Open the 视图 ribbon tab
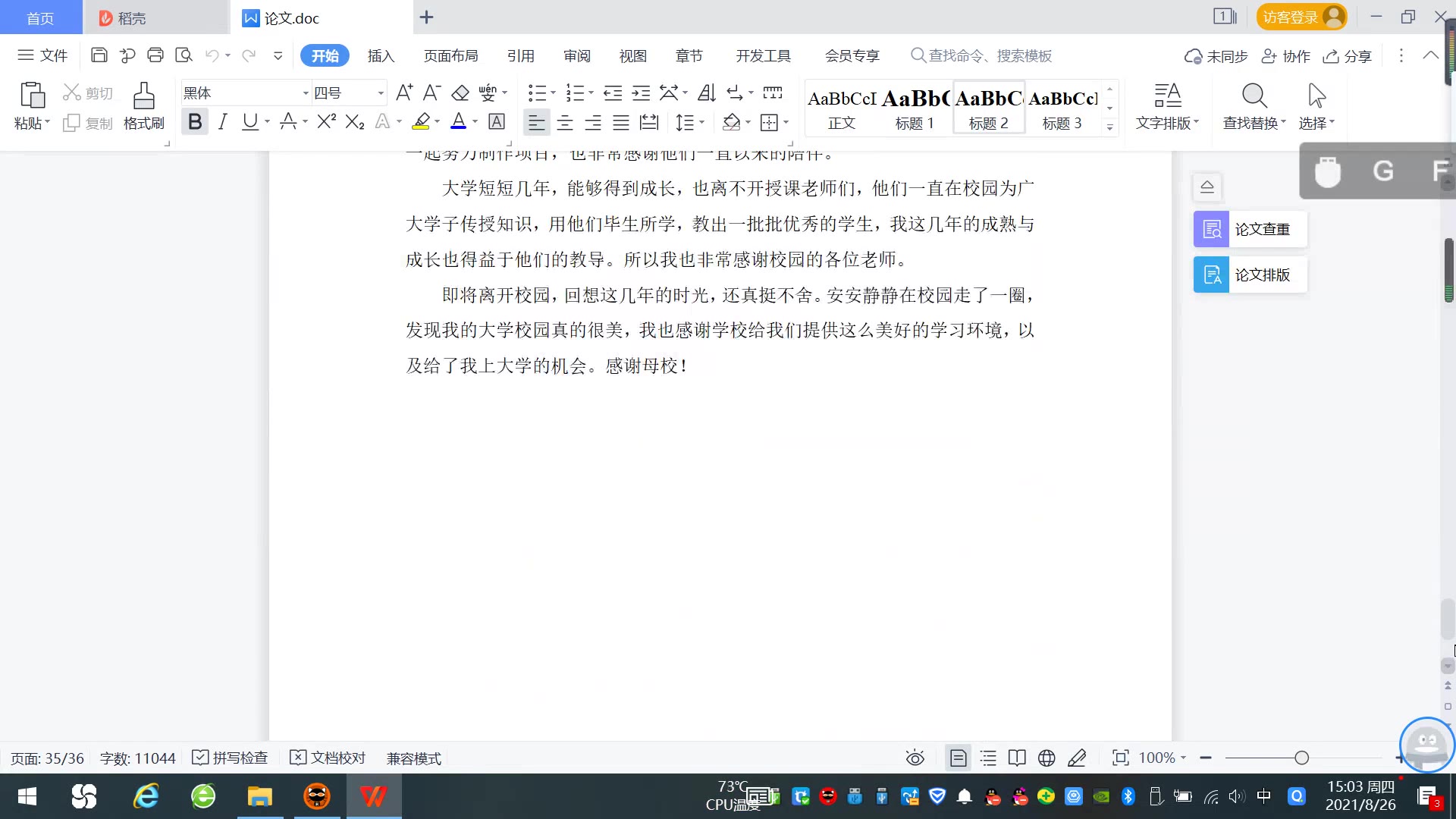The image size is (1456, 819). pos(633,56)
